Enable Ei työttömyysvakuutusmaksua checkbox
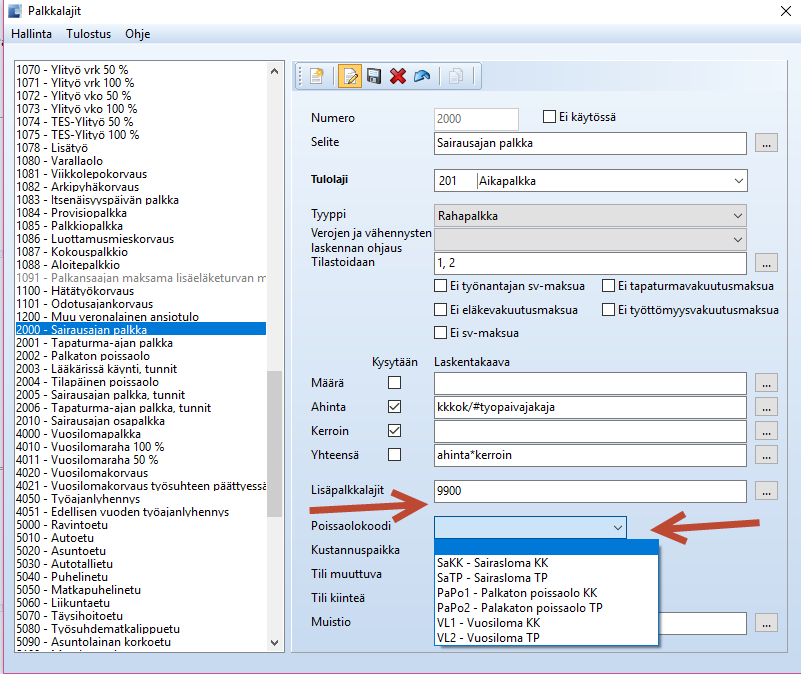 point(608,310)
